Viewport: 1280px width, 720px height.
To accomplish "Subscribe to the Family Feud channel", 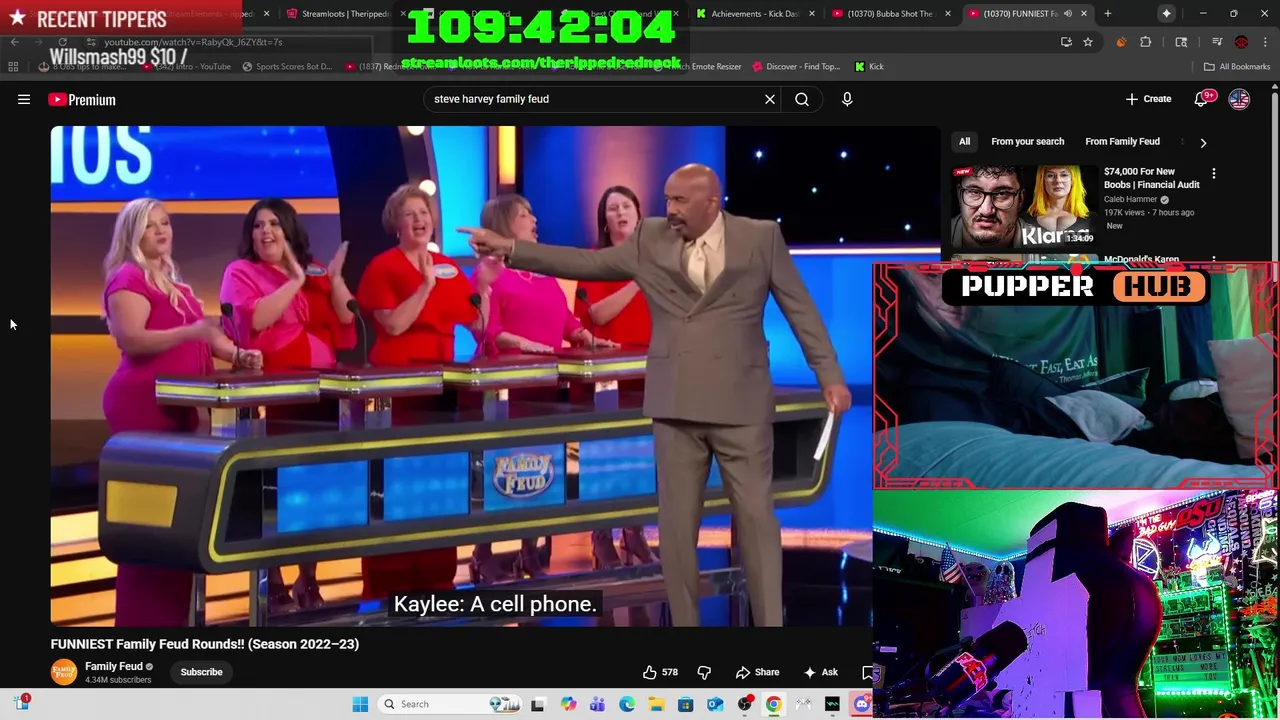I will pos(201,672).
